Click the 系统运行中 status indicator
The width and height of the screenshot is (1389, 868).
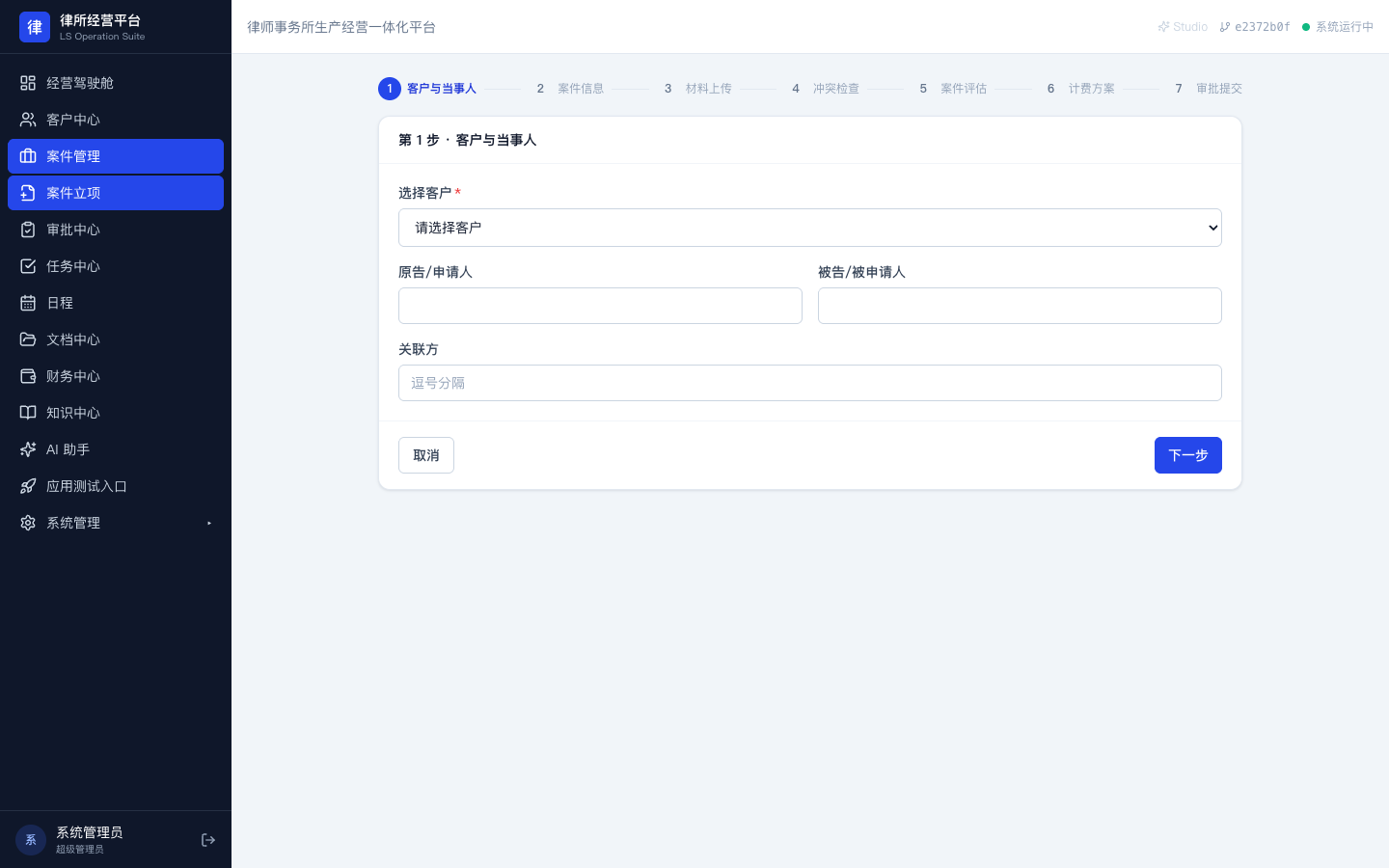(1338, 27)
